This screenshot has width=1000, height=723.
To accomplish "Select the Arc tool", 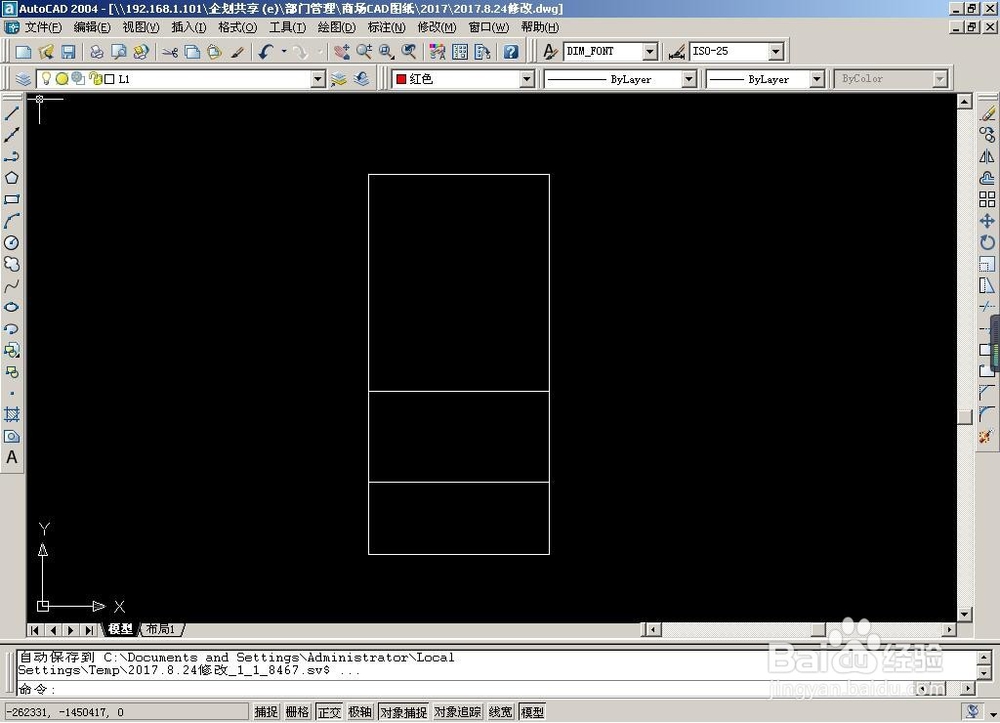I will [x=11, y=221].
